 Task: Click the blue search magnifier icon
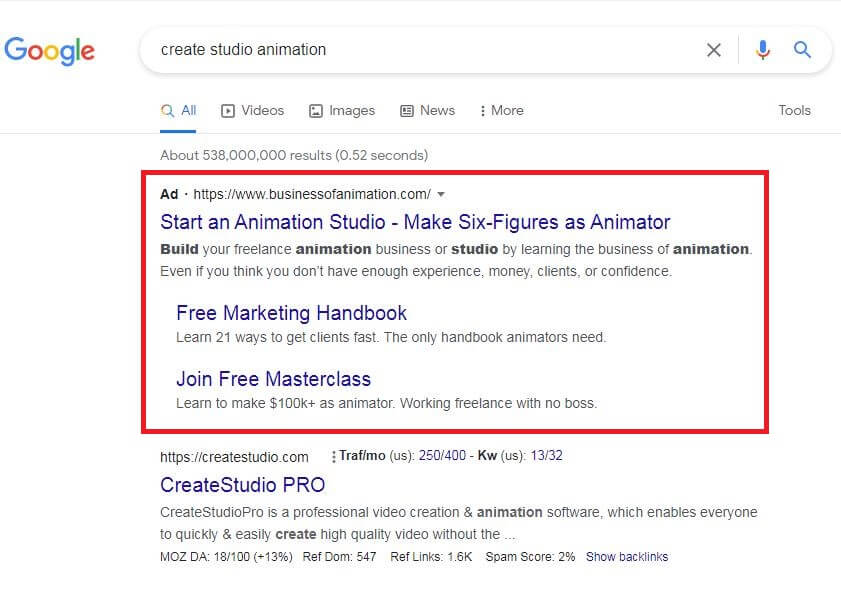[x=802, y=49]
